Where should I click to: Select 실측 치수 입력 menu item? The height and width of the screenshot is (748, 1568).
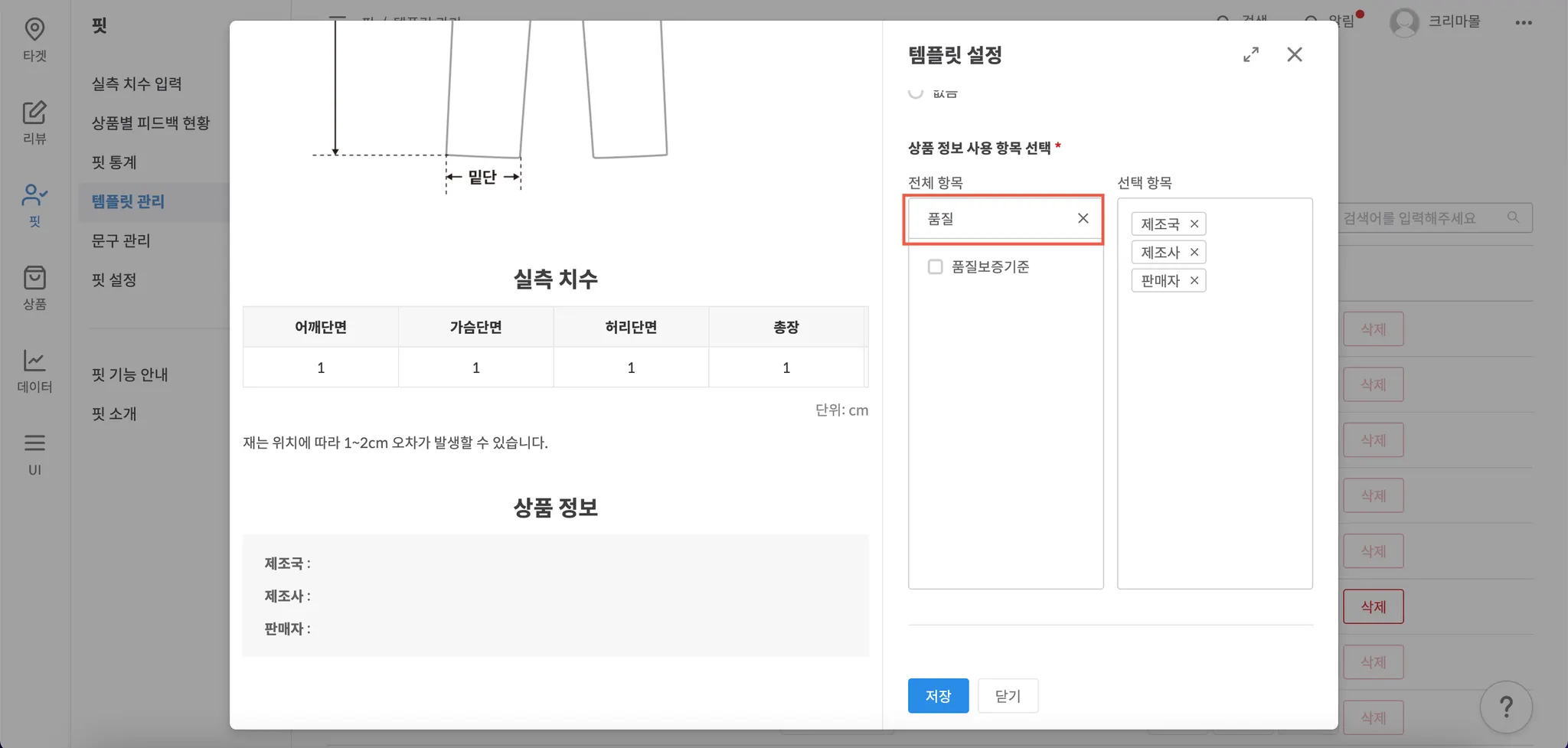point(137,84)
